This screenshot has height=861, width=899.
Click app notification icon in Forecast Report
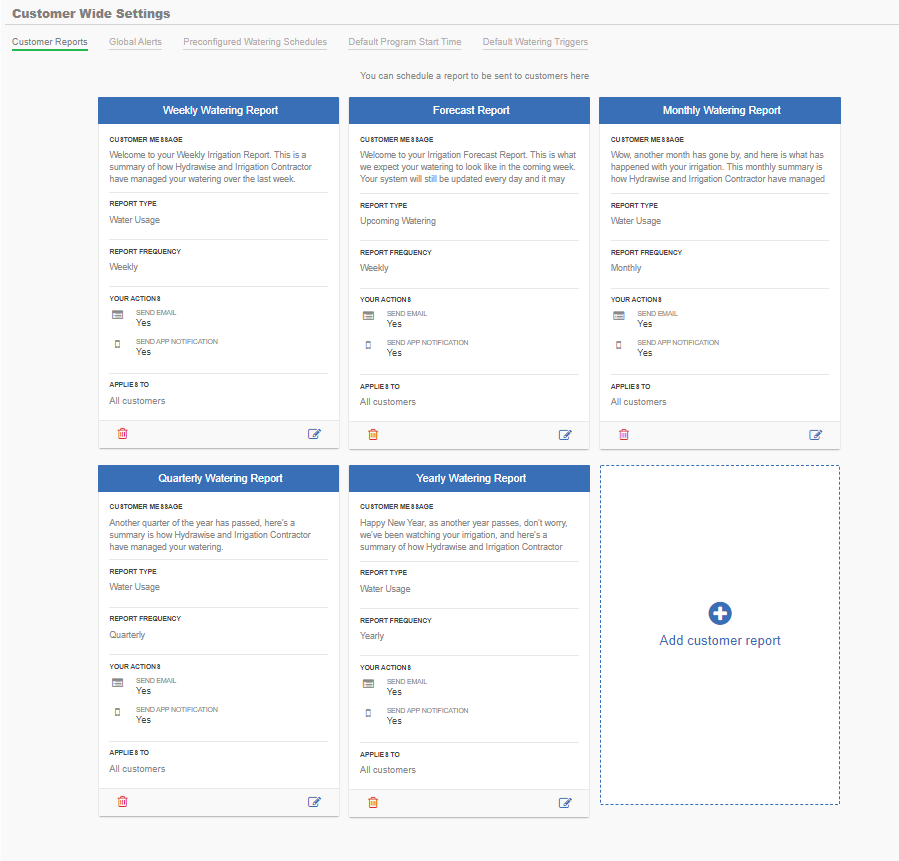coord(368,345)
